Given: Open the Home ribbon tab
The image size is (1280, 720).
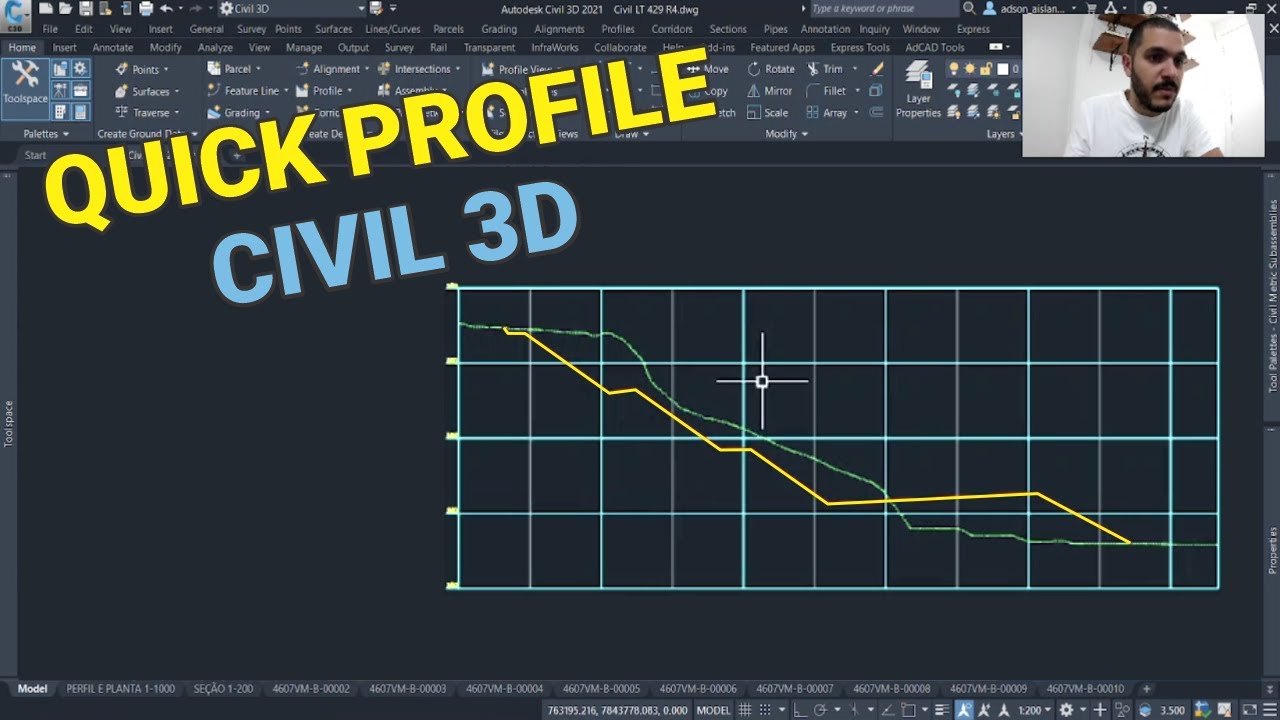Looking at the screenshot, I should [21, 47].
